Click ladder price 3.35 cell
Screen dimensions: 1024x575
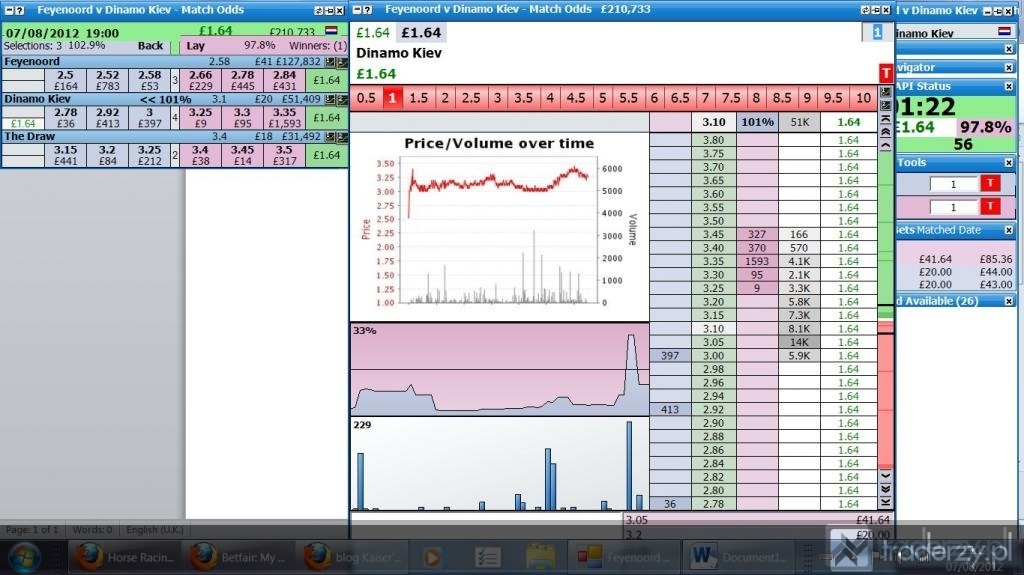tap(713, 261)
